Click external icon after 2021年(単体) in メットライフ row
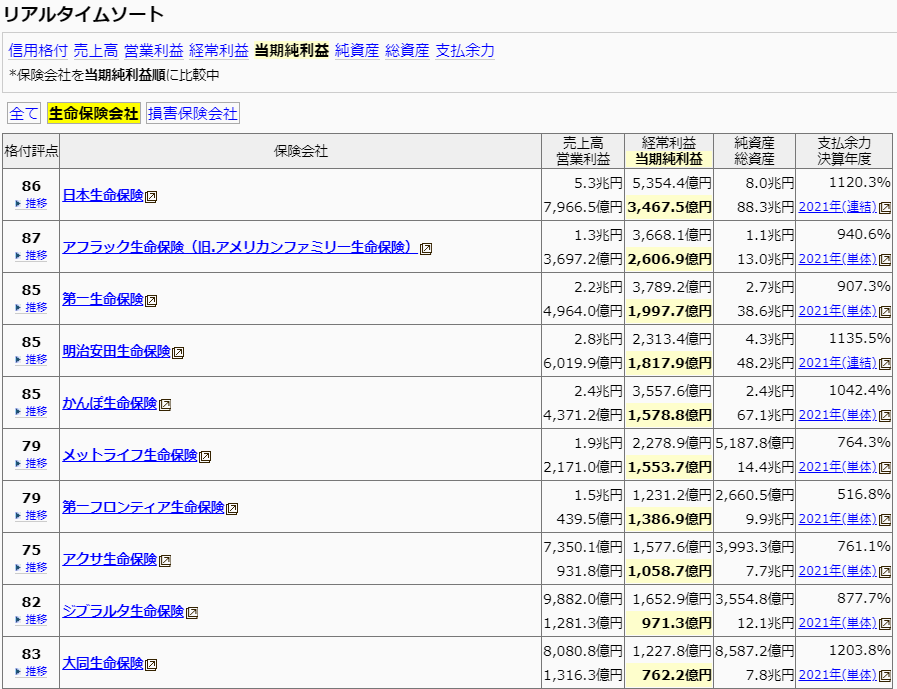This screenshot has height=689, width=897. (884, 468)
